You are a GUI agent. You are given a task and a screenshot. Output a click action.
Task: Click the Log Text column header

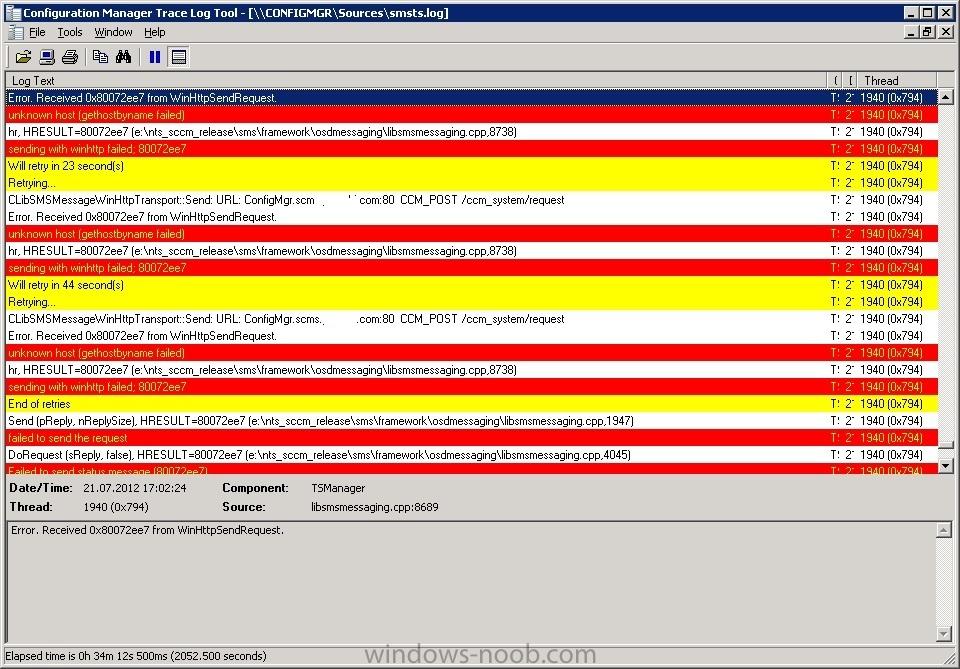(416, 80)
